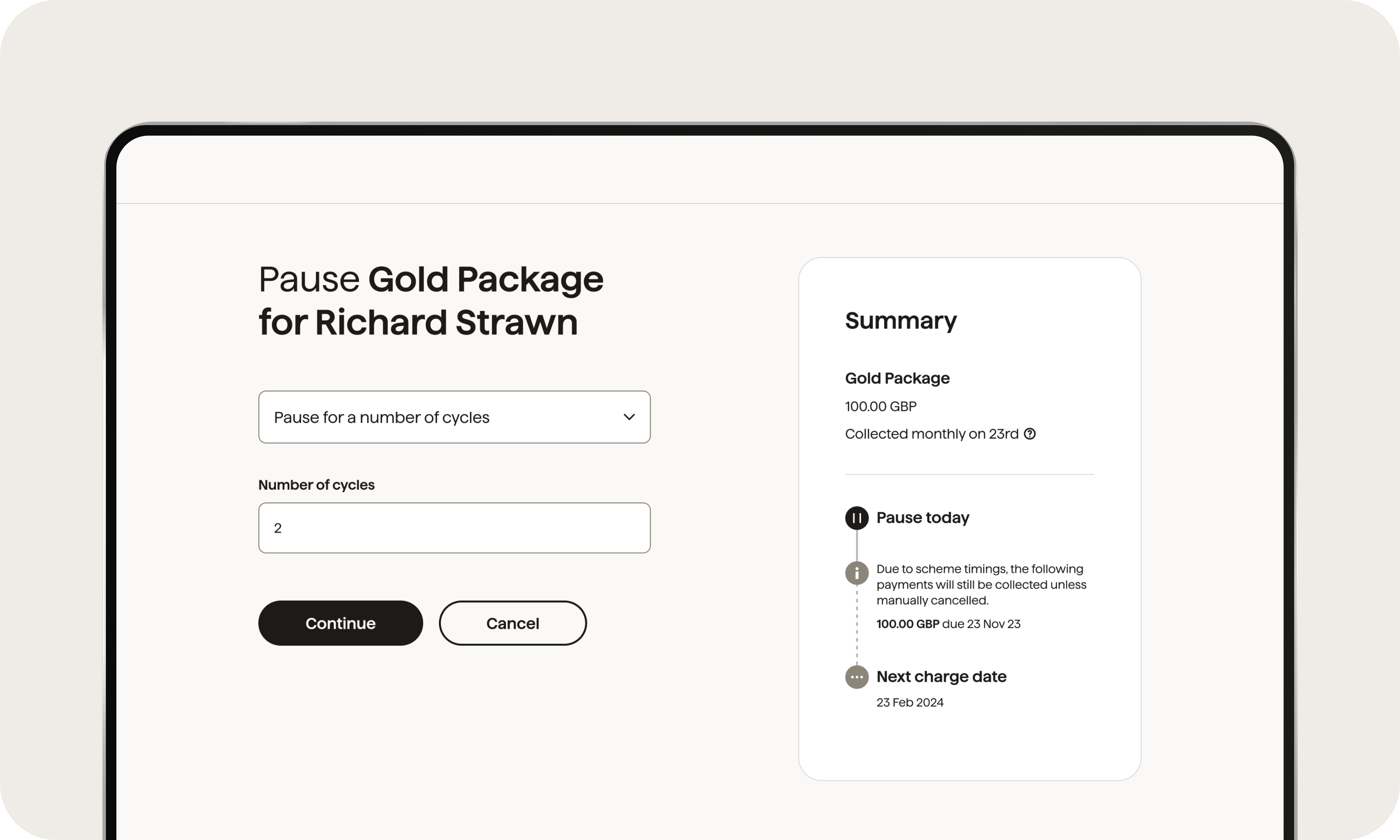Image resolution: width=1400 pixels, height=840 pixels.
Task: Click the 'Pause today' timeline label
Action: (x=922, y=518)
